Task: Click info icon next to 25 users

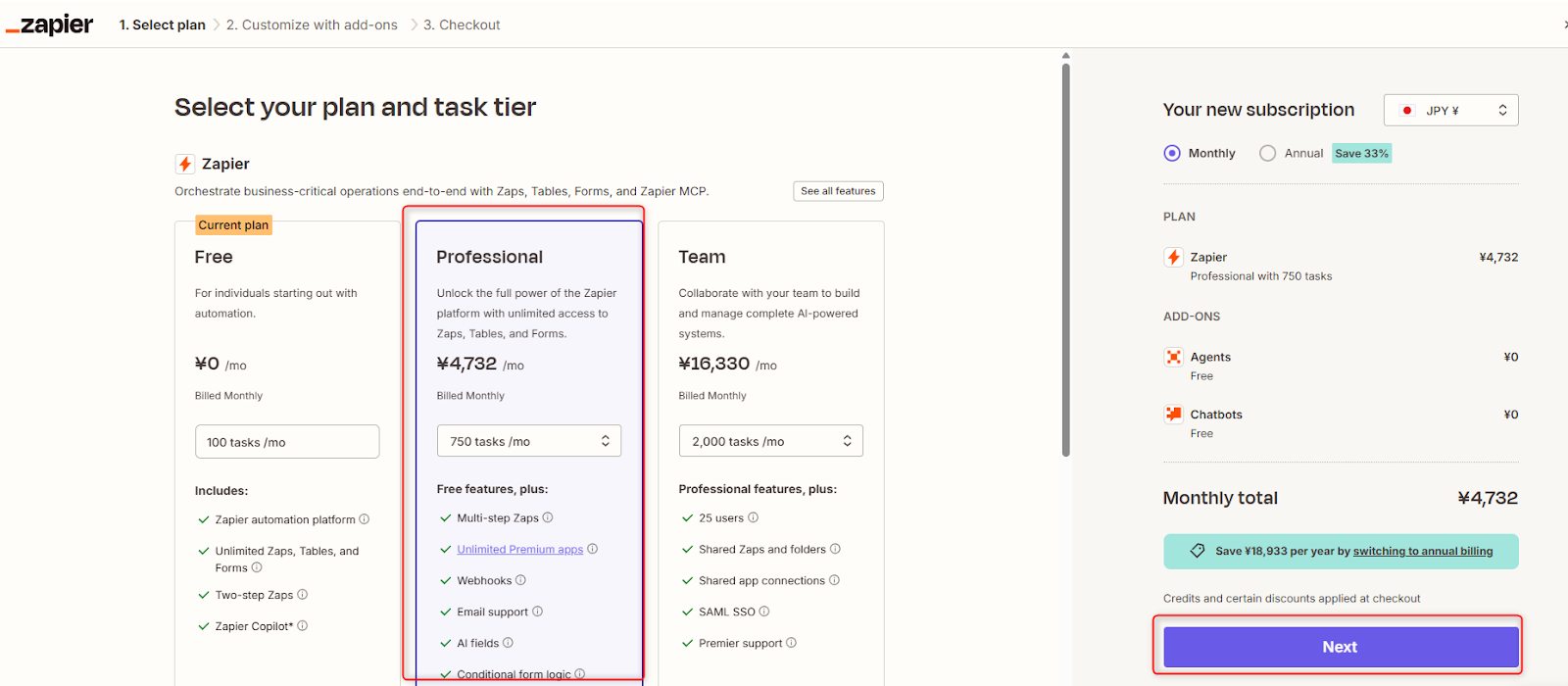Action: click(754, 517)
